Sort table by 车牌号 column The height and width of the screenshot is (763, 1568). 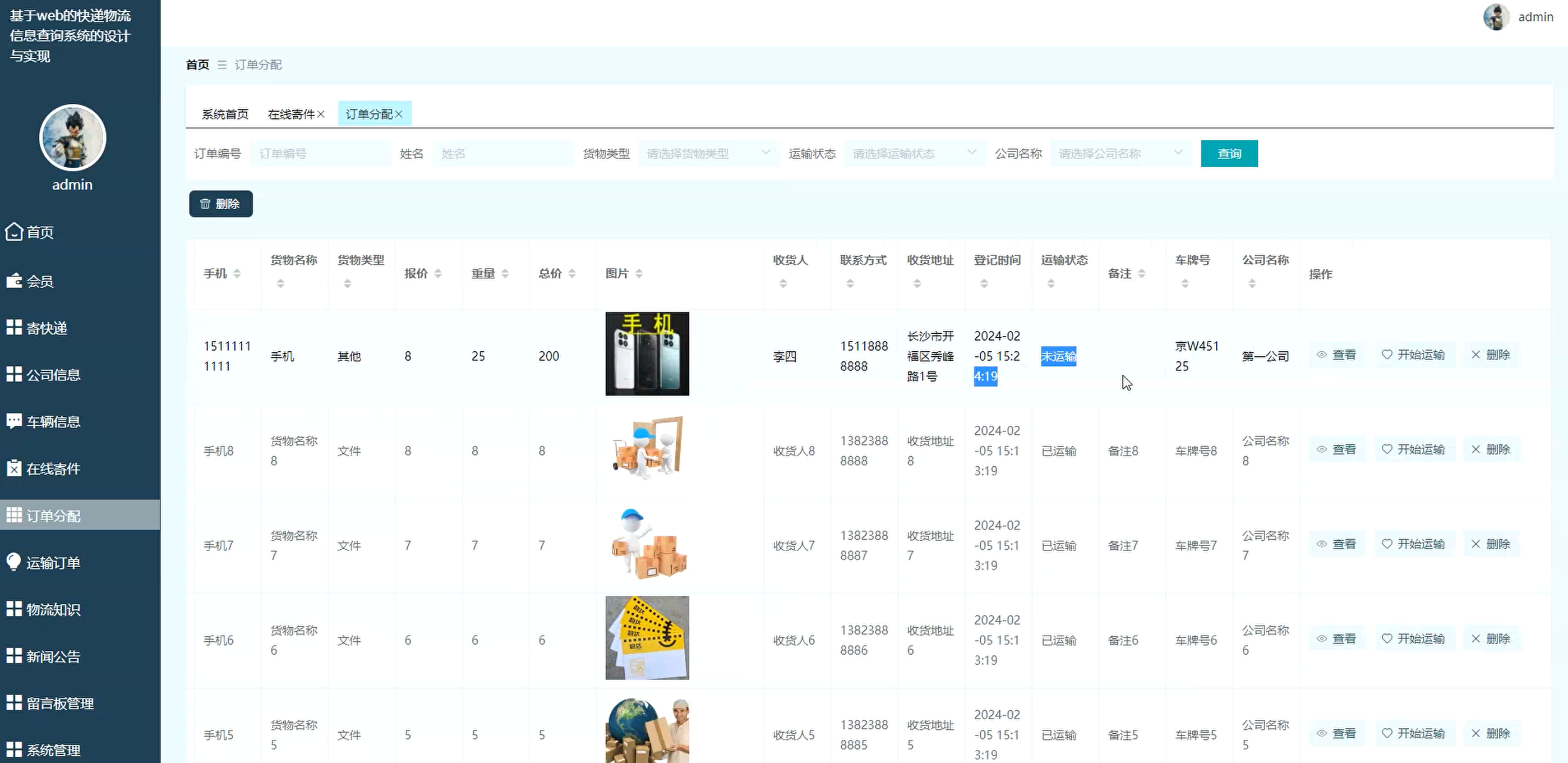point(1185,283)
